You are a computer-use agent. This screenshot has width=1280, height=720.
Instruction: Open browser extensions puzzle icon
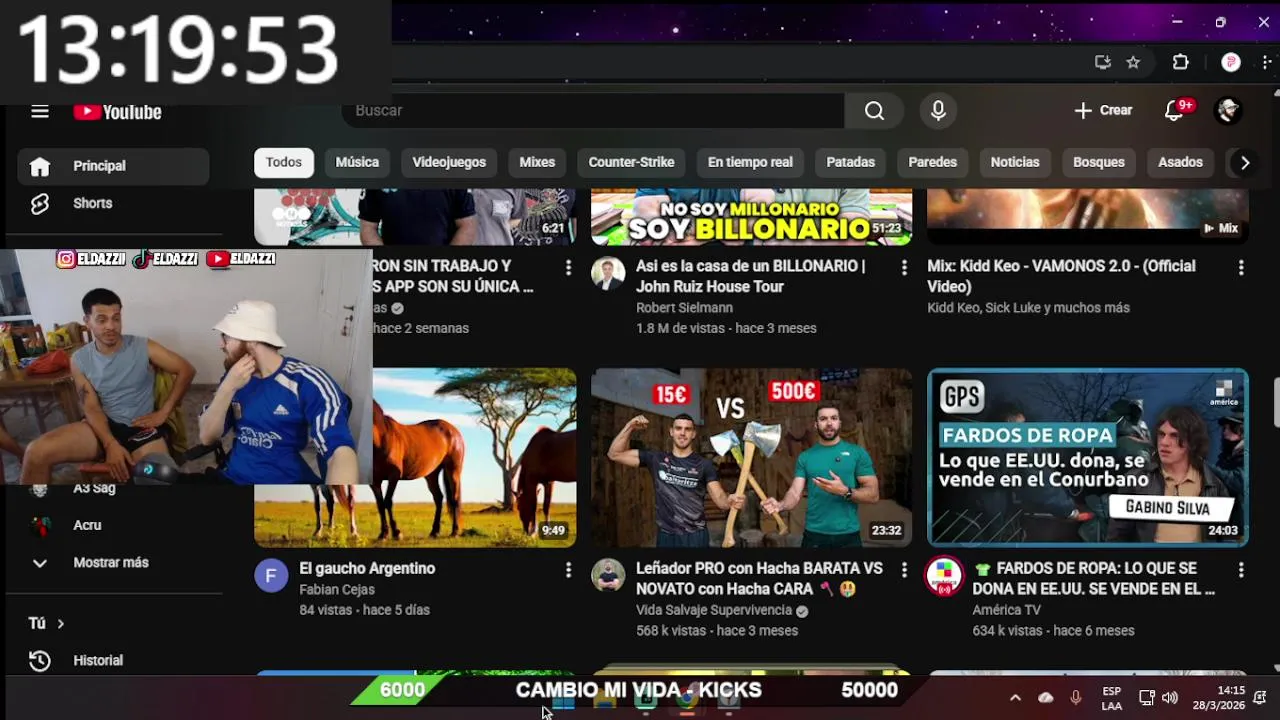1181,62
